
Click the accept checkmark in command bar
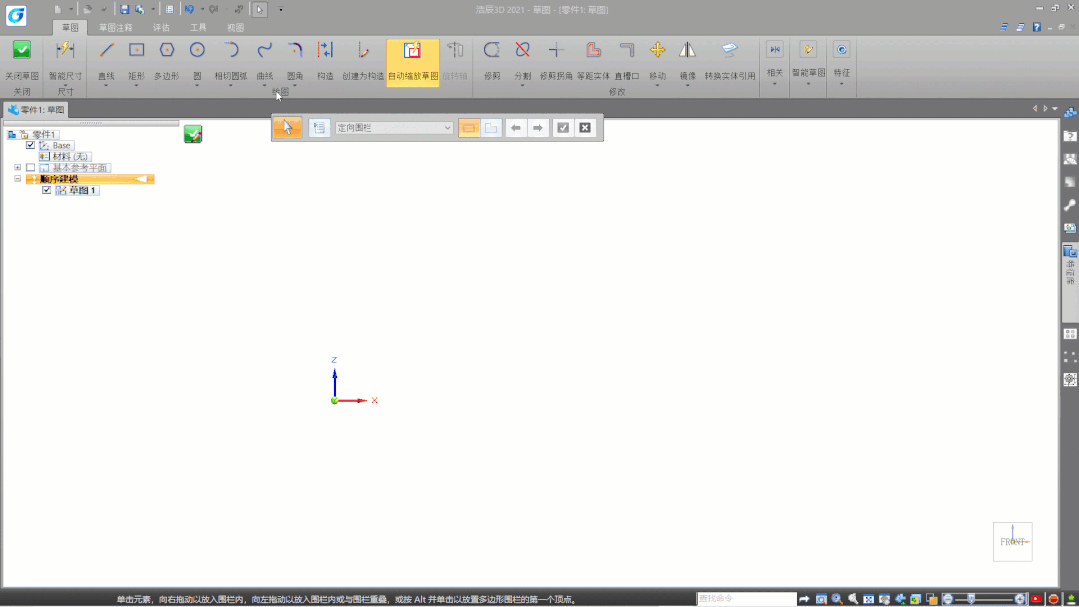point(563,128)
